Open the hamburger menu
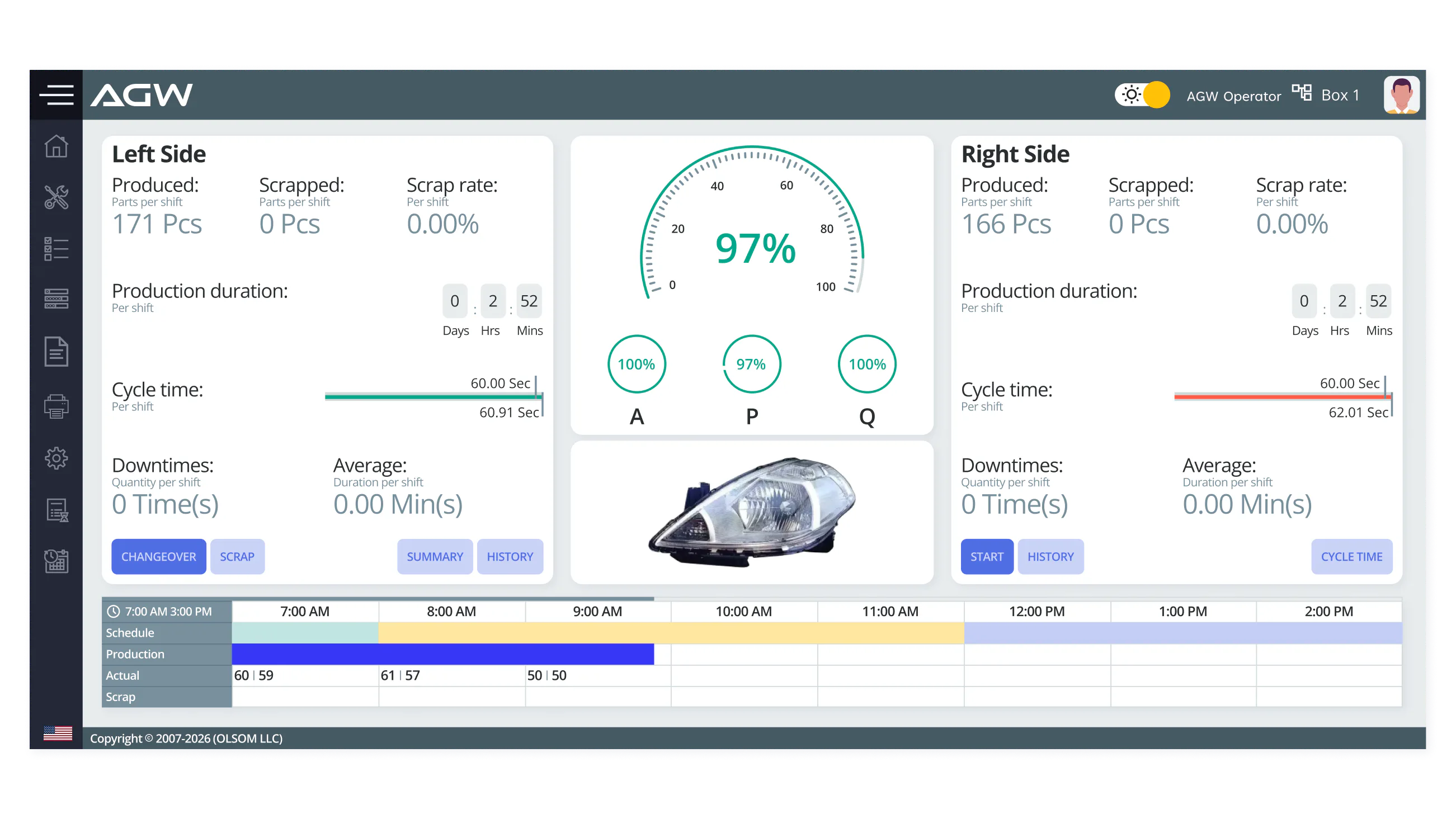Image resolution: width=1456 pixels, height=819 pixels. pos(56,94)
